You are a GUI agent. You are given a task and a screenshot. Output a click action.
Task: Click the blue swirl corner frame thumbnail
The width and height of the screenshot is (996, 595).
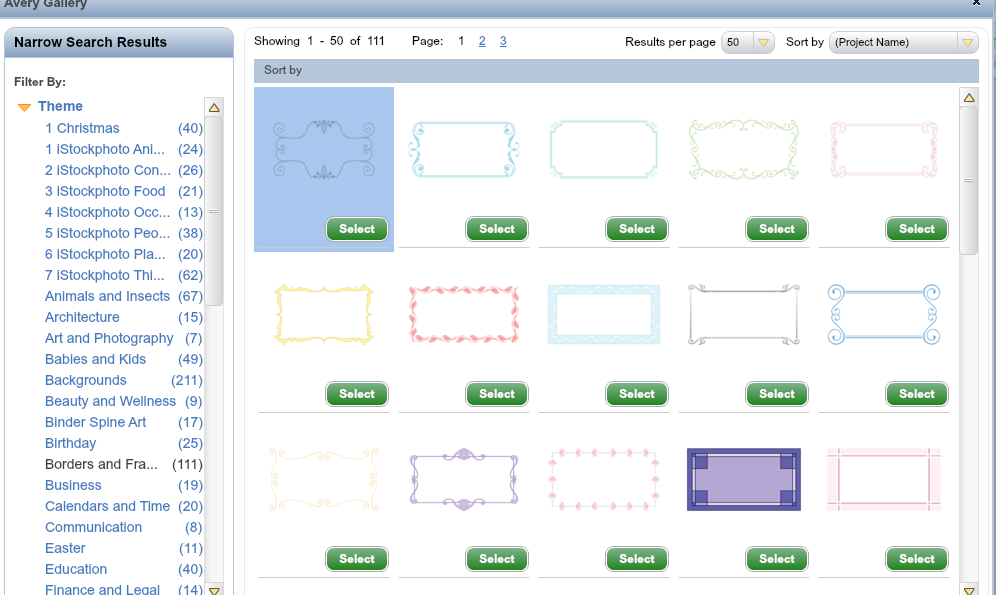tap(464, 149)
